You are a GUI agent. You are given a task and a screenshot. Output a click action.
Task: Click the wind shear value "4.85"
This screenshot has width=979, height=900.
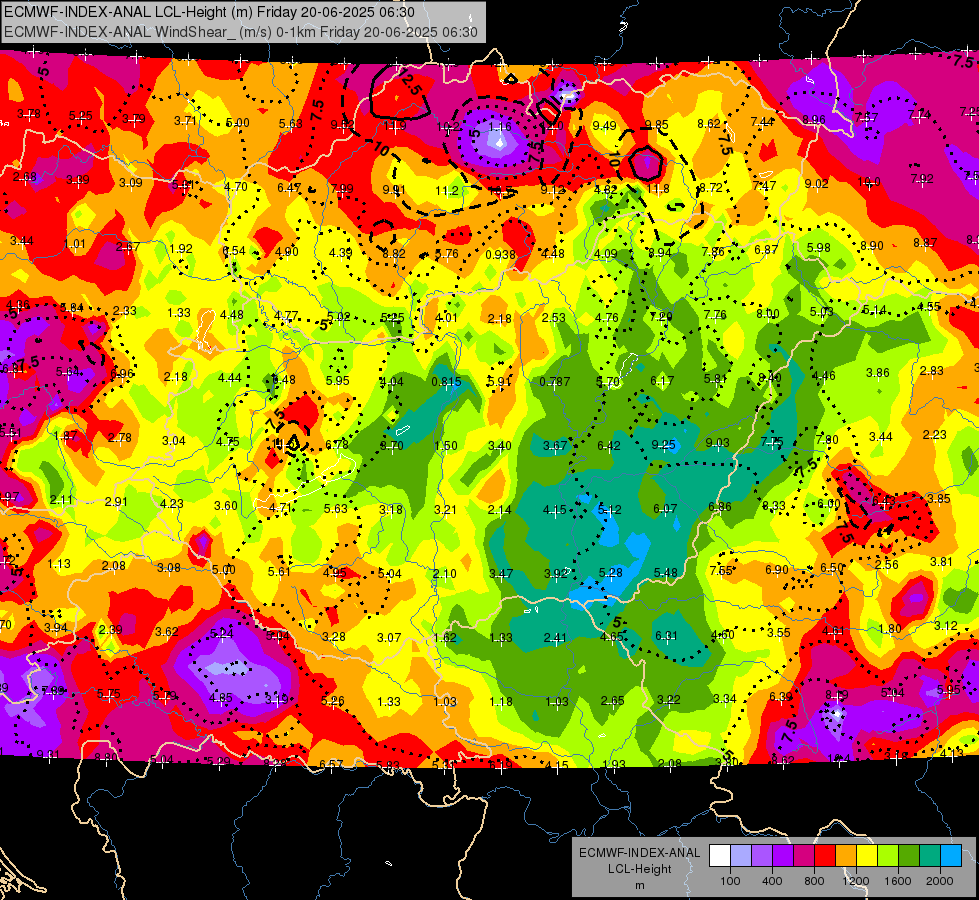click(x=221, y=698)
